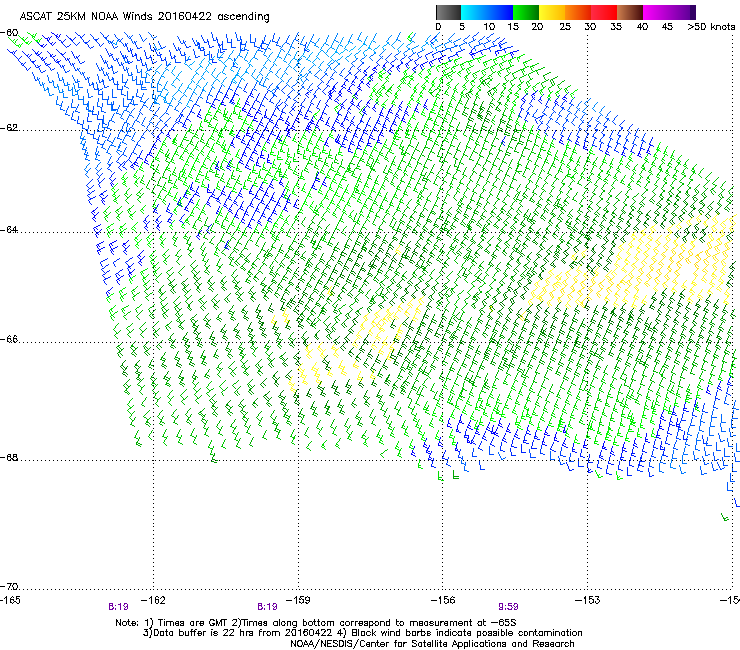Click the '0' label under the color bar
The width and height of the screenshot is (740, 650).
pos(438,27)
